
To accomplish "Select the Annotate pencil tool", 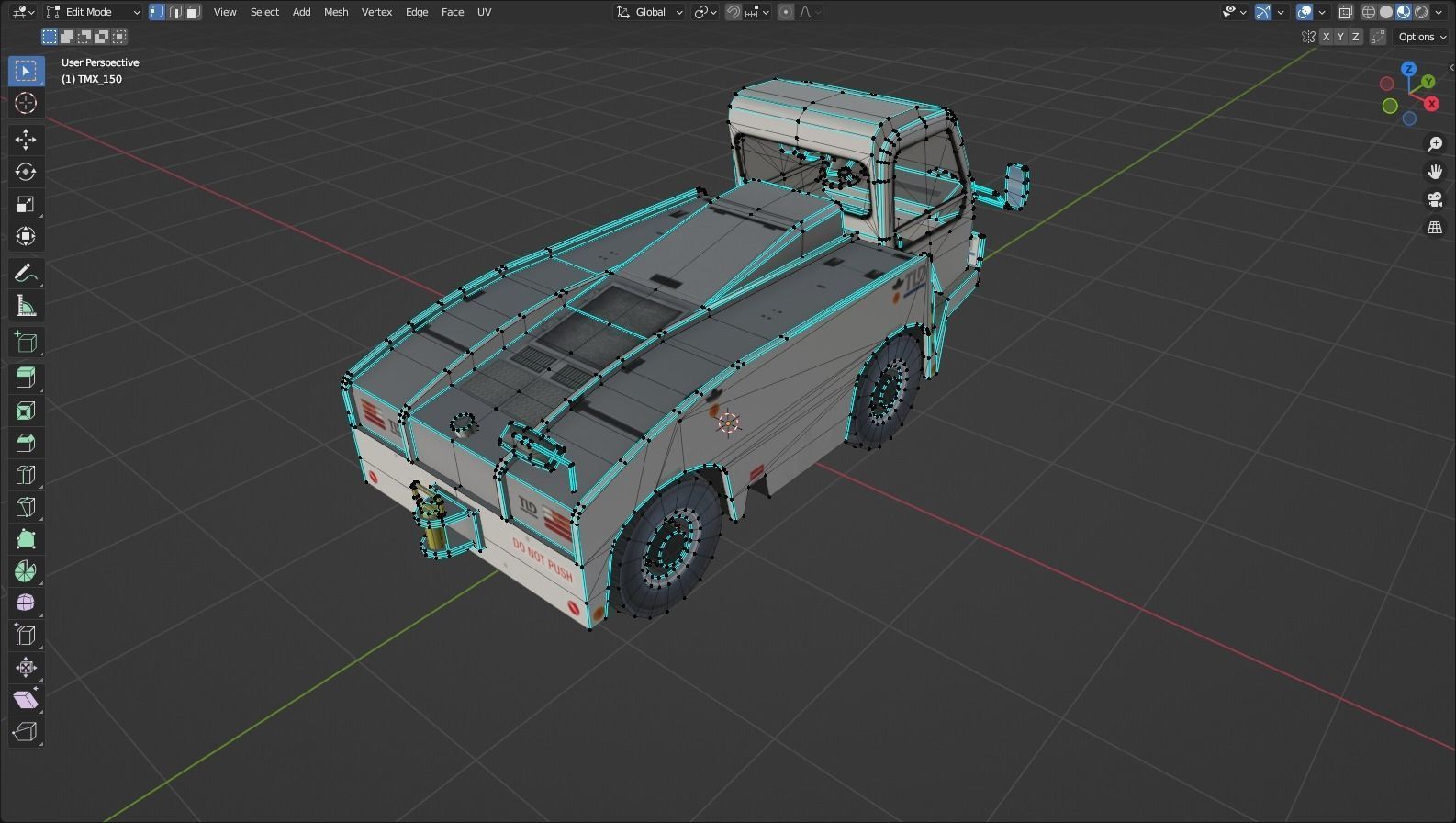I will 26,273.
